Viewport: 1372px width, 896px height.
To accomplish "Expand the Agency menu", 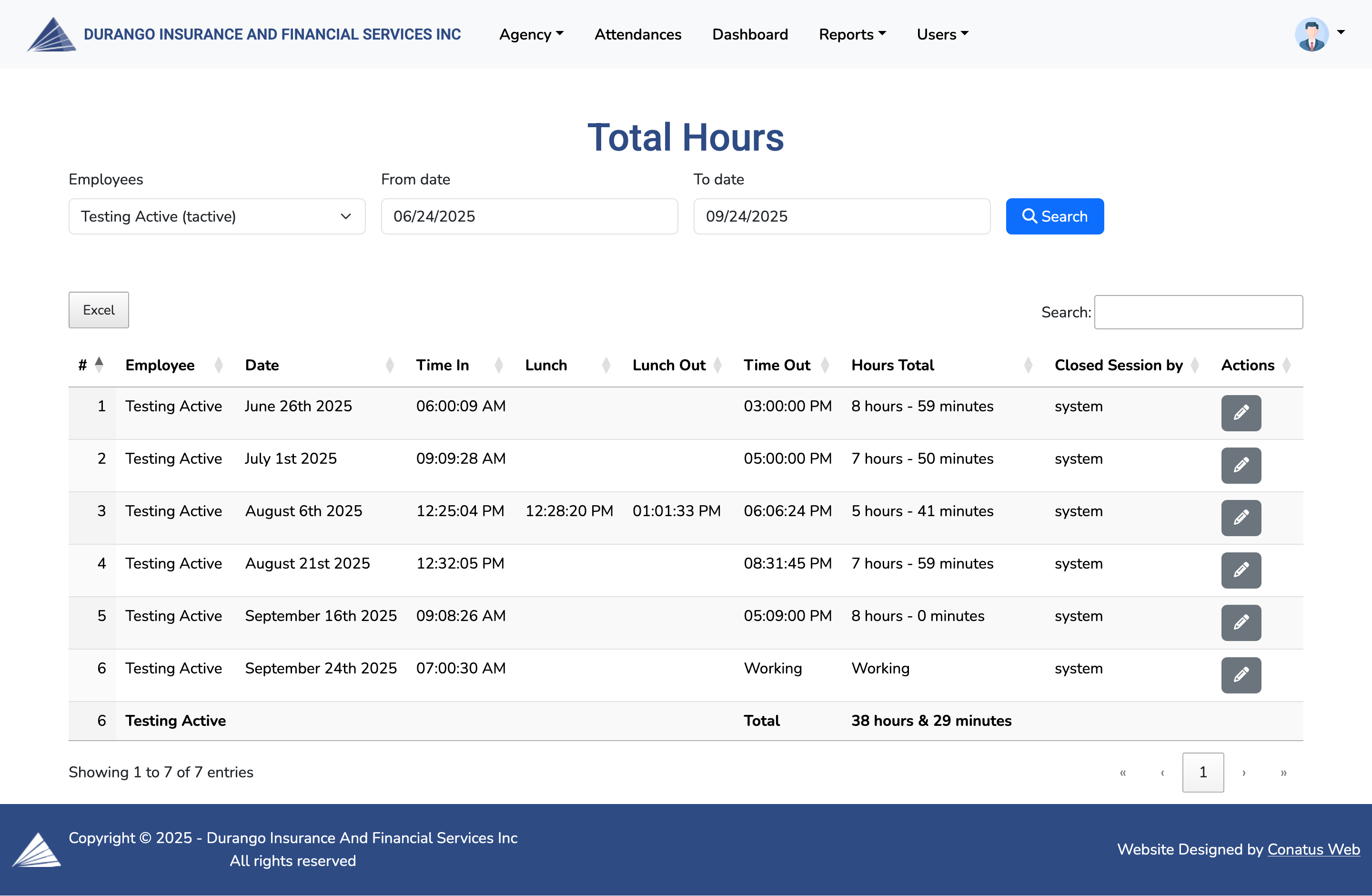I will point(531,35).
